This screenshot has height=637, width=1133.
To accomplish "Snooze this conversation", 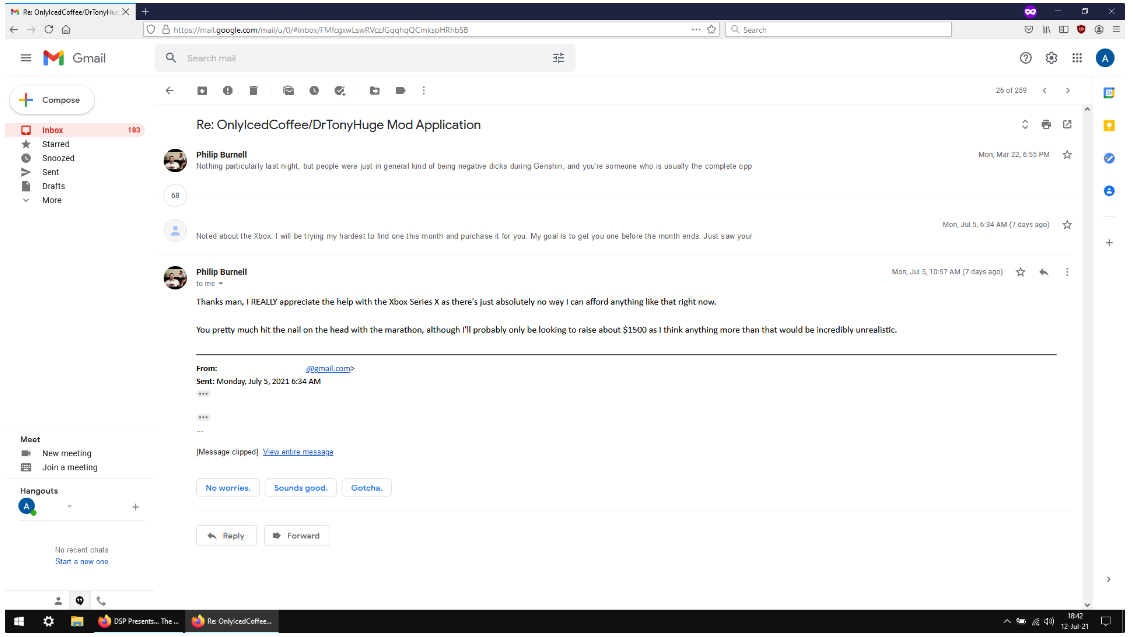I will pos(314,90).
